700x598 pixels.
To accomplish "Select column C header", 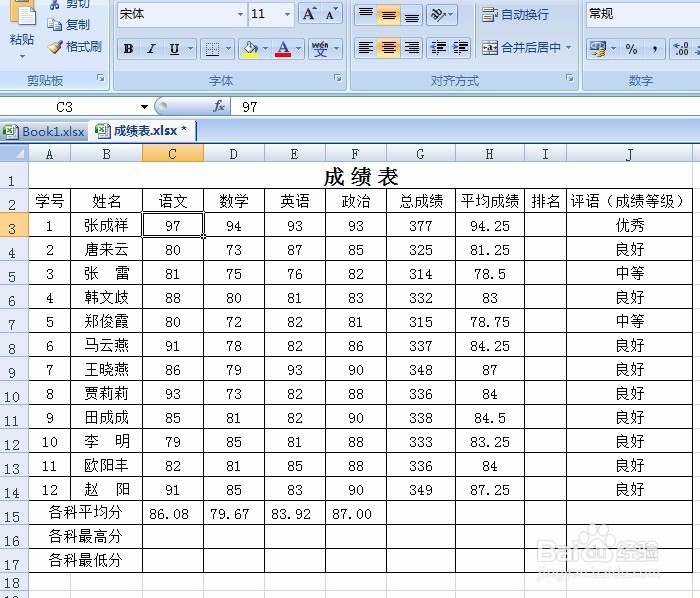I will (173, 154).
